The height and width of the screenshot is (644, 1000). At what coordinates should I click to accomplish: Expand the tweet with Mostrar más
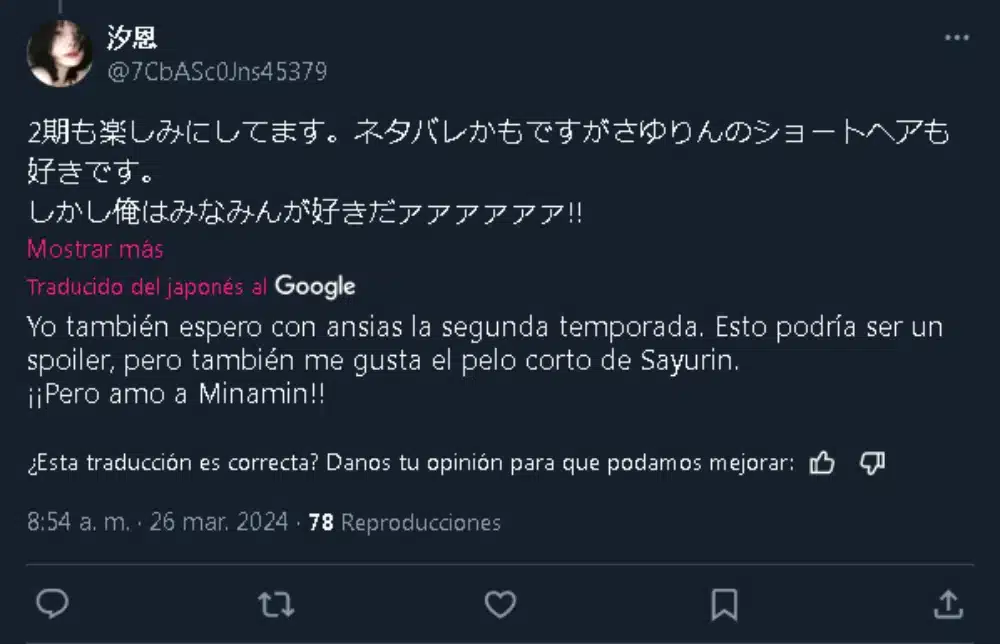coord(94,249)
